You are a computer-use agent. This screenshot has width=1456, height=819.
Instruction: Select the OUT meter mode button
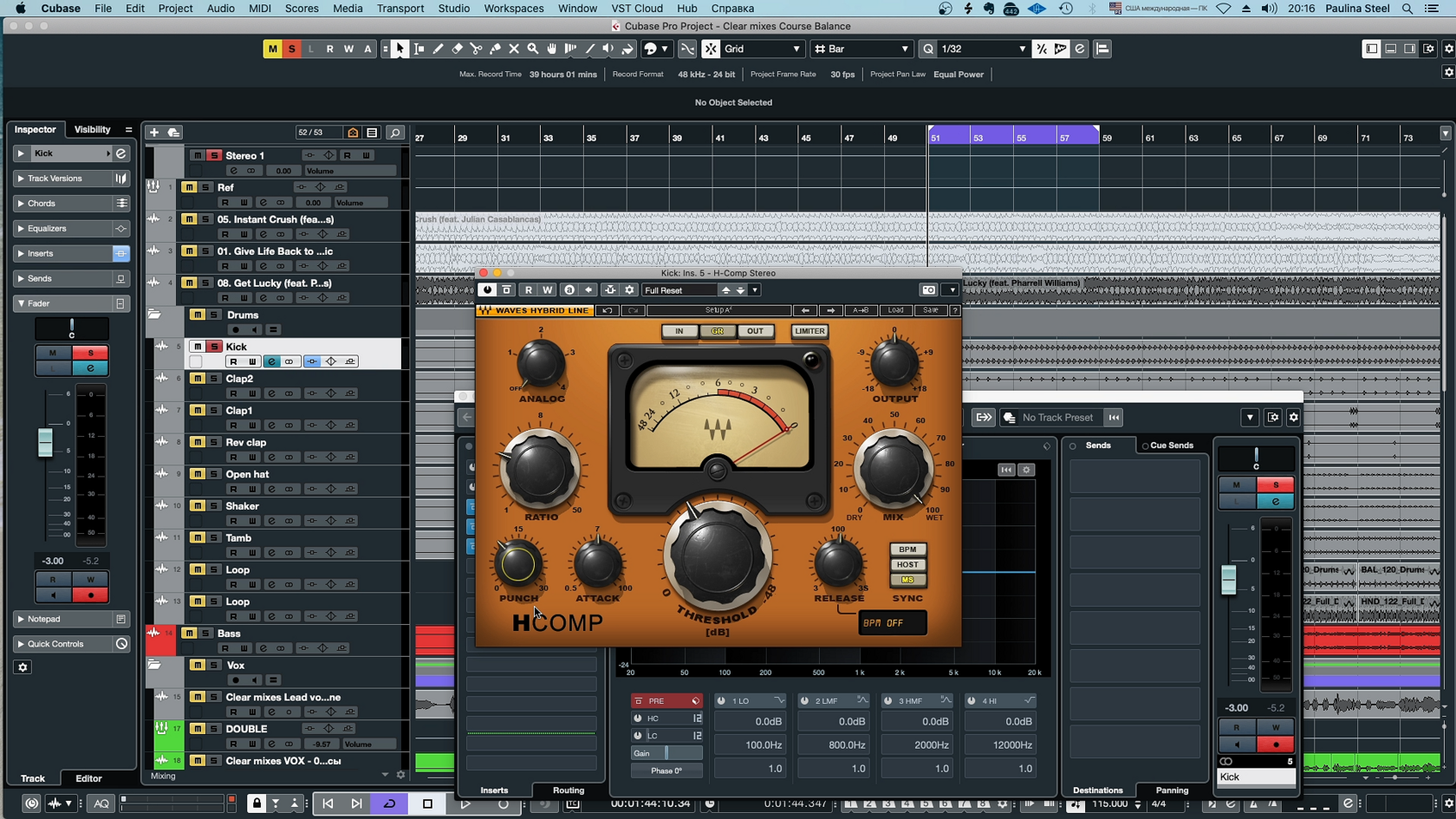tap(756, 331)
